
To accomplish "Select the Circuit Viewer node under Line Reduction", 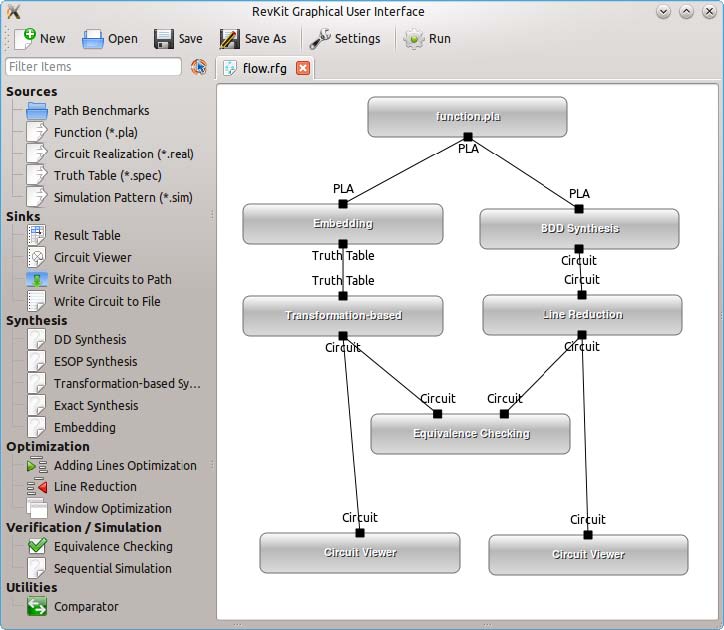I will pos(588,555).
